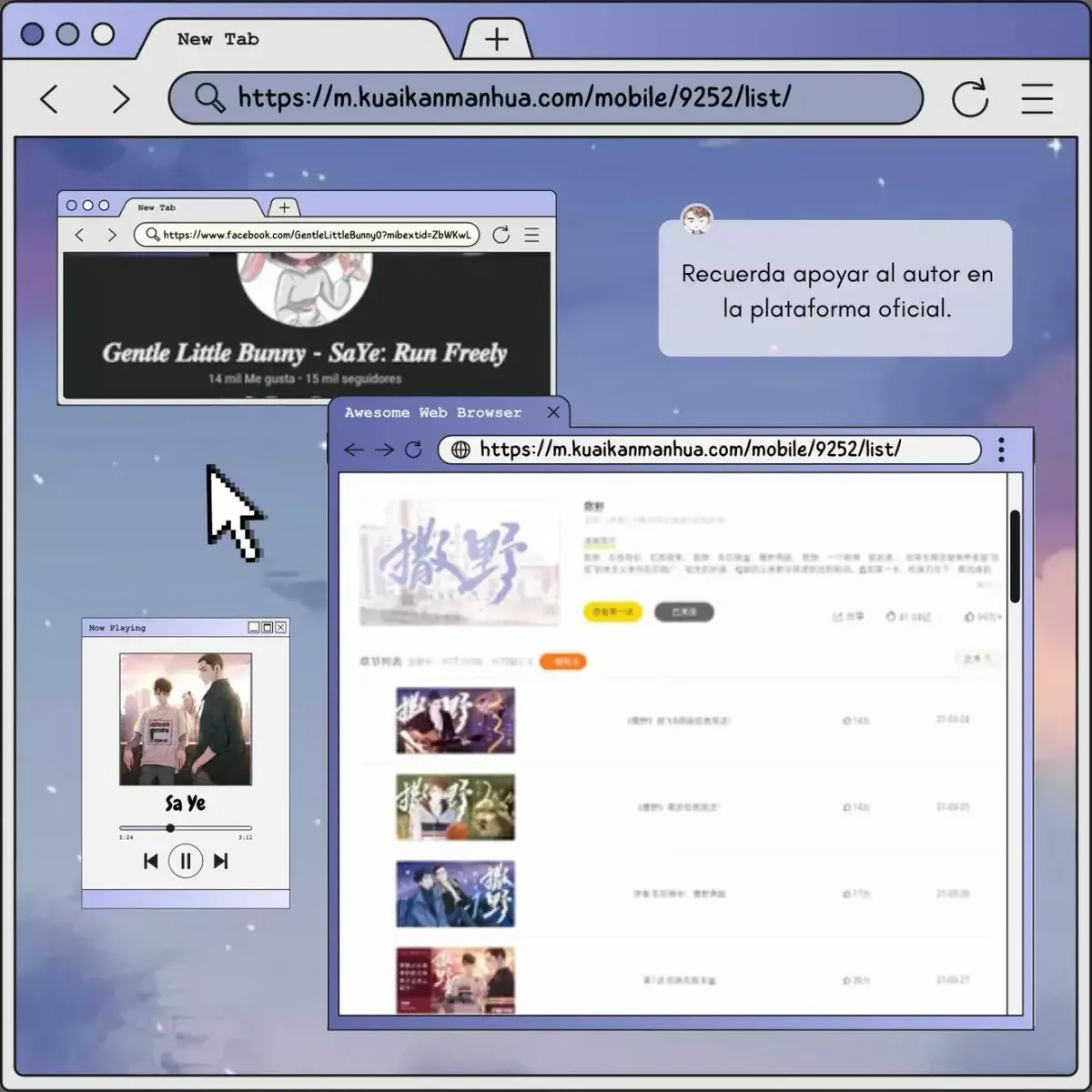Click the orange pill in the chapter list header
Viewport: 1092px width, 1092px height.
[x=563, y=662]
